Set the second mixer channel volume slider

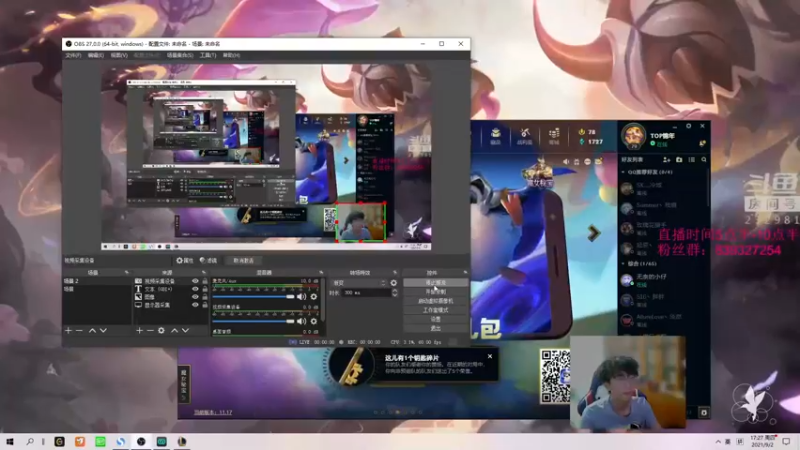point(254,321)
